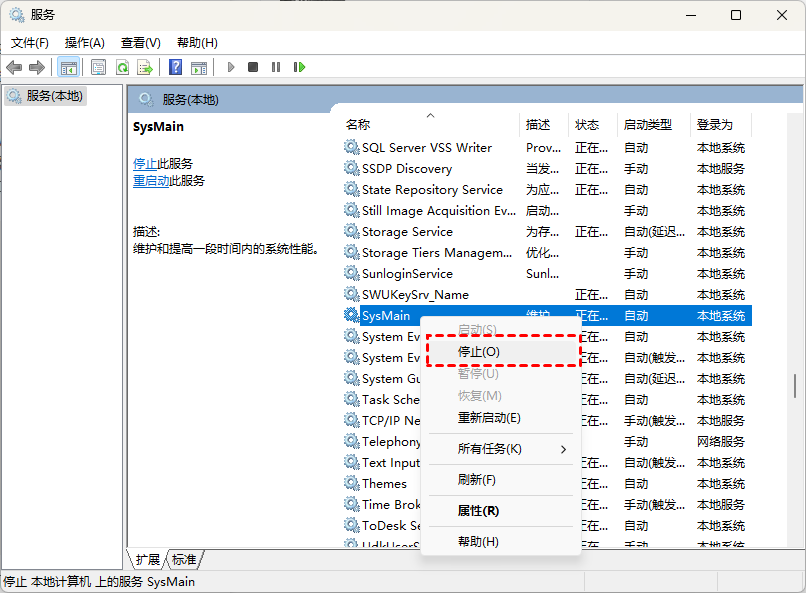Click the Pause Service toolbar icon
Viewport: 806px width, 593px height.
(x=276, y=67)
